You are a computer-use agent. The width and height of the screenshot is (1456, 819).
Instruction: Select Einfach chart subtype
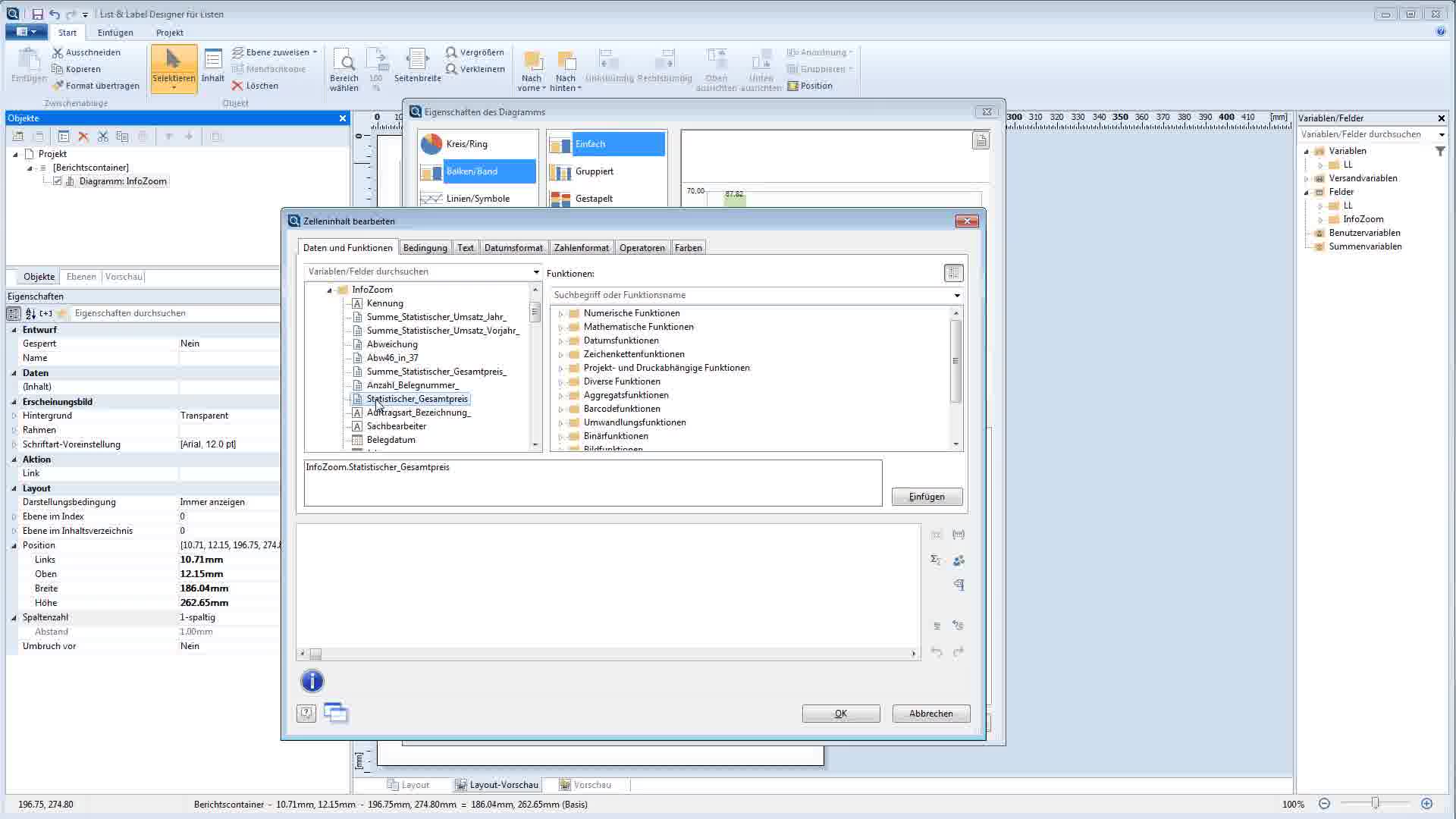coord(607,144)
